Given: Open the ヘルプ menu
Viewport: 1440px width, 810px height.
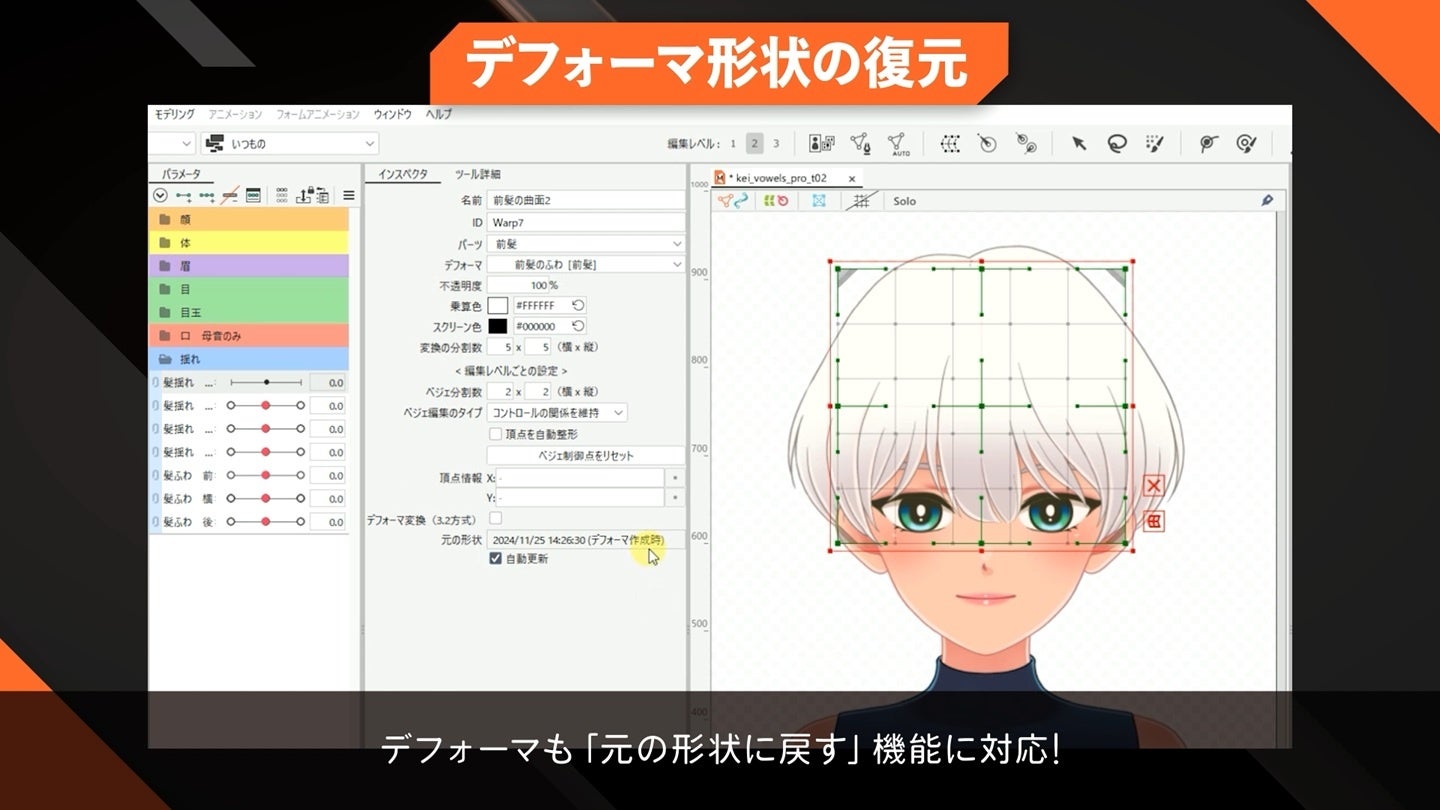Looking at the screenshot, I should click(438, 114).
